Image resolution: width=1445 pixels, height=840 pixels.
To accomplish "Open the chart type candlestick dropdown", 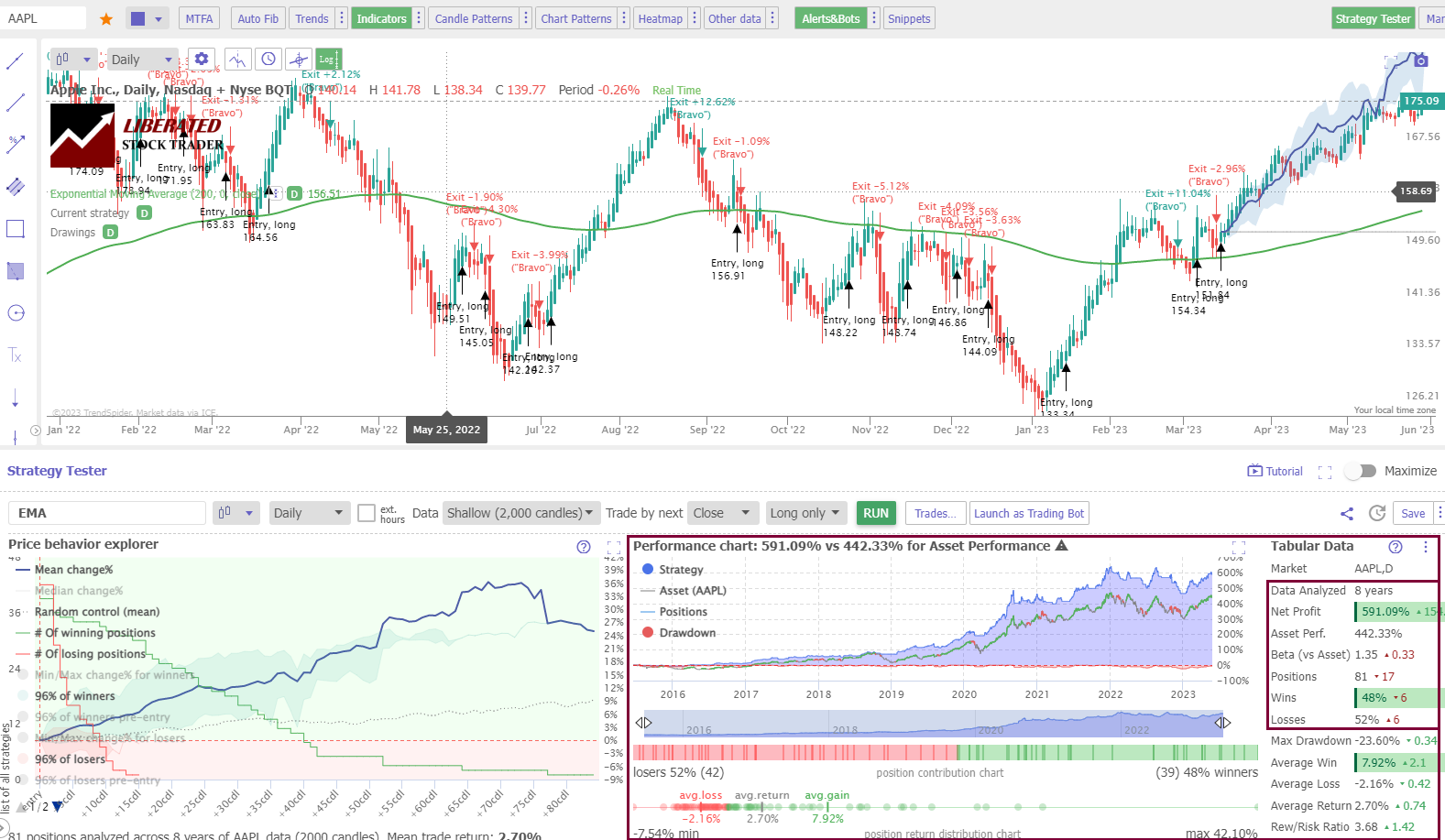I will click(x=73, y=60).
